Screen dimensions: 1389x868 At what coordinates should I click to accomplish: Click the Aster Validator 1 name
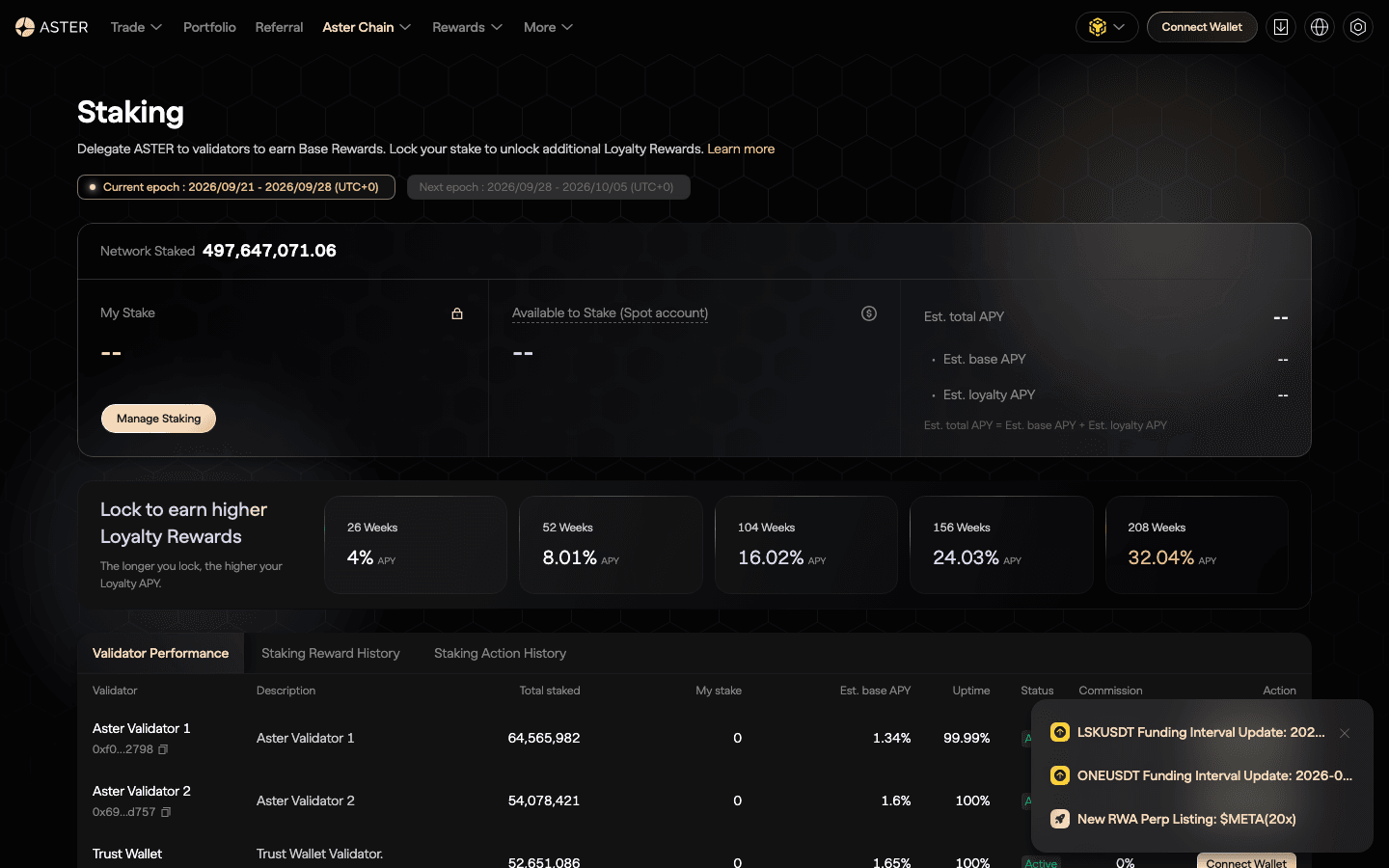click(x=141, y=728)
